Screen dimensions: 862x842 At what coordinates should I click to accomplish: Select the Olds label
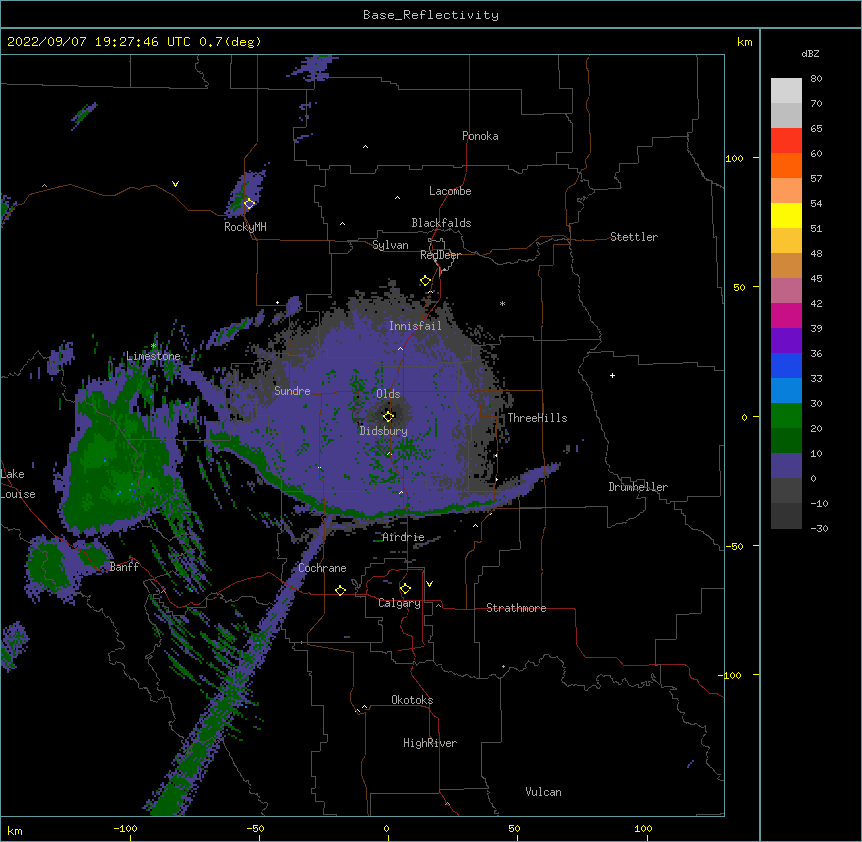388,394
